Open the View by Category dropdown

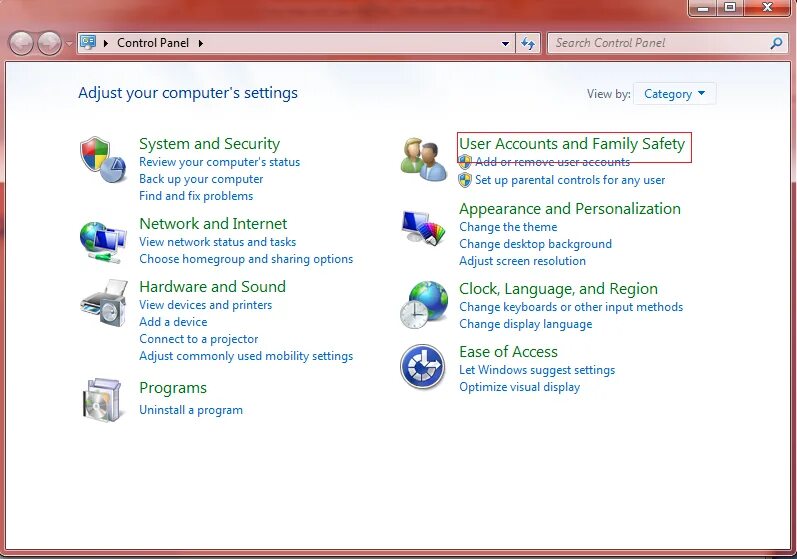(x=674, y=94)
